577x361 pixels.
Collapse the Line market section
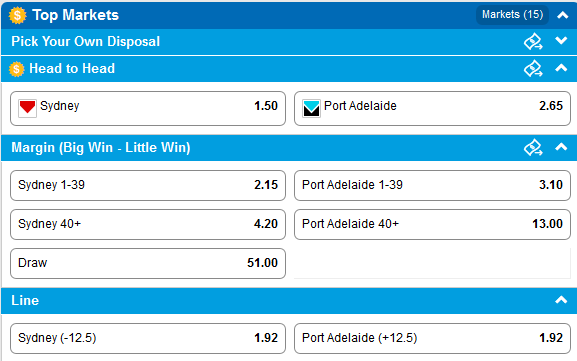(x=561, y=300)
